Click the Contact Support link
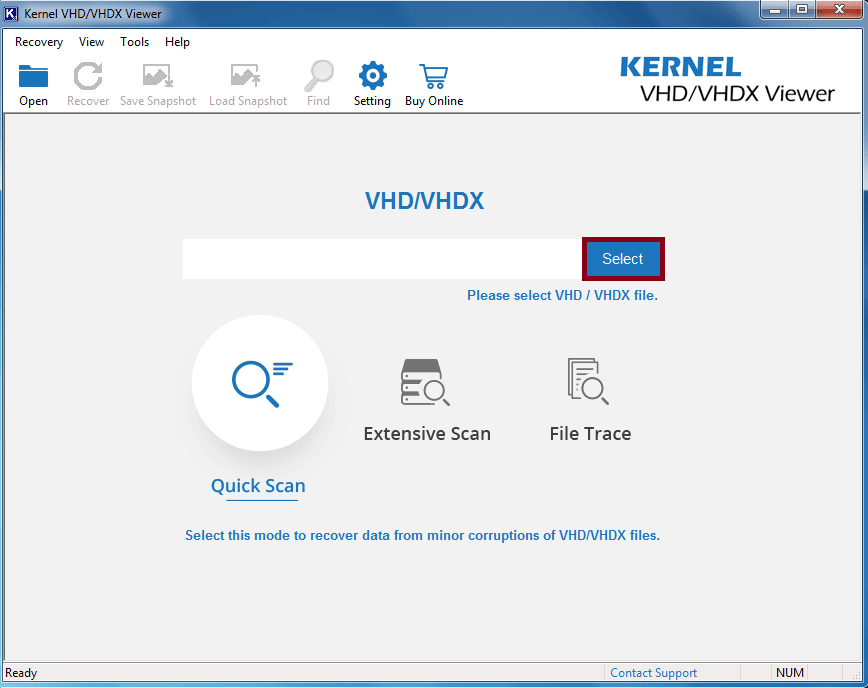This screenshot has height=688, width=868. (x=653, y=673)
